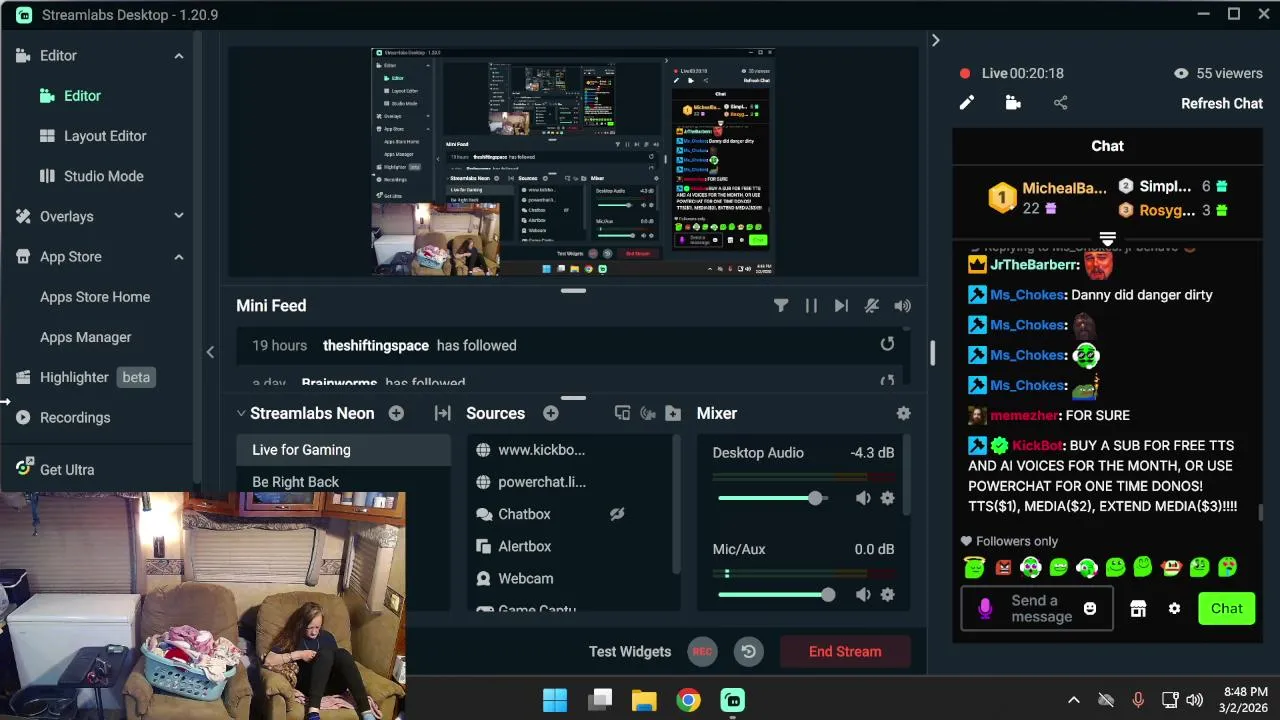Open scene transitions next to Streamlabs Neon
1280x720 pixels.
442,413
